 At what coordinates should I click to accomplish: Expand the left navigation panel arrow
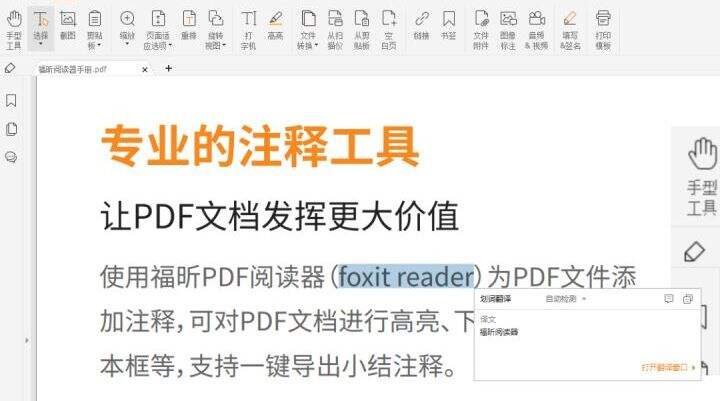(27, 340)
